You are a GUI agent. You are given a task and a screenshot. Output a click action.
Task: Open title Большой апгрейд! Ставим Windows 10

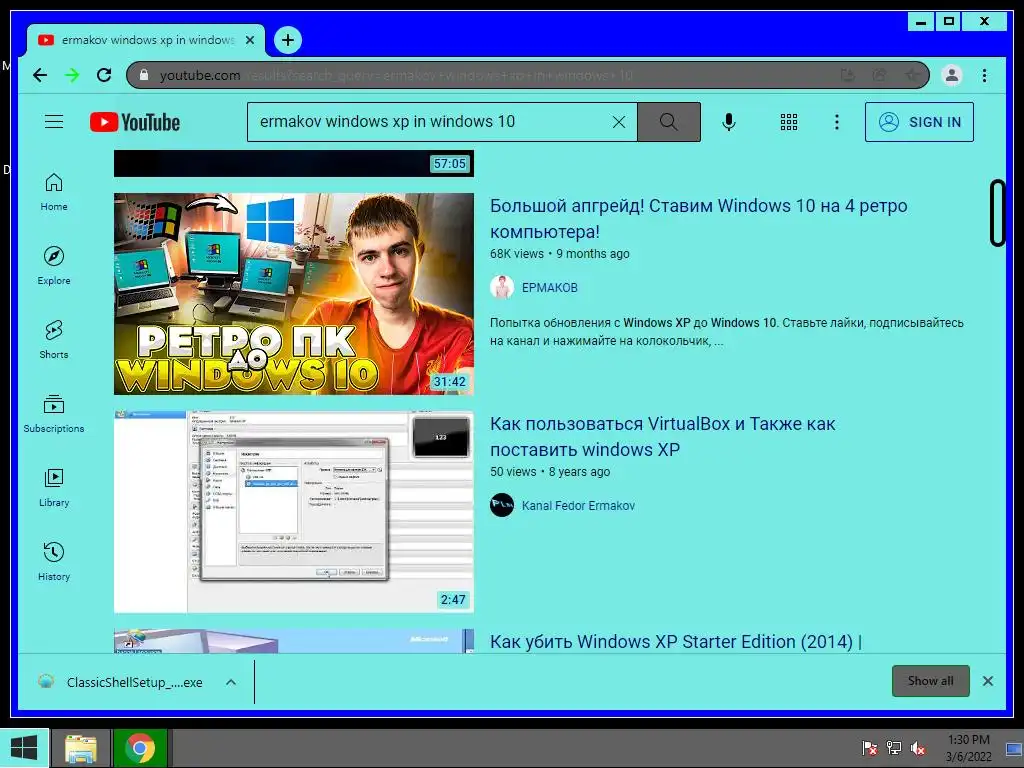pos(698,219)
